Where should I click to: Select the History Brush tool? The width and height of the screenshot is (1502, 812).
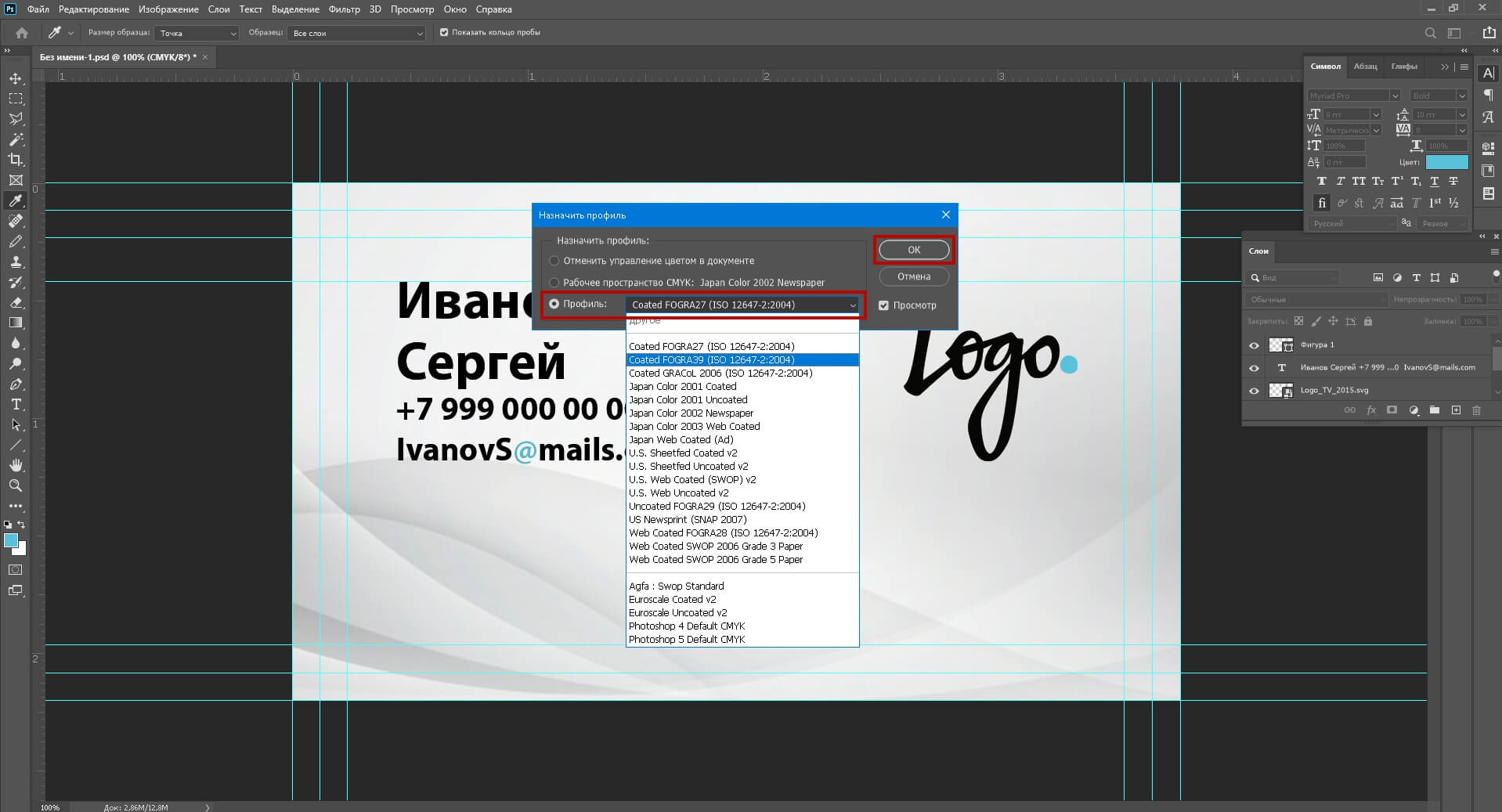click(x=16, y=282)
